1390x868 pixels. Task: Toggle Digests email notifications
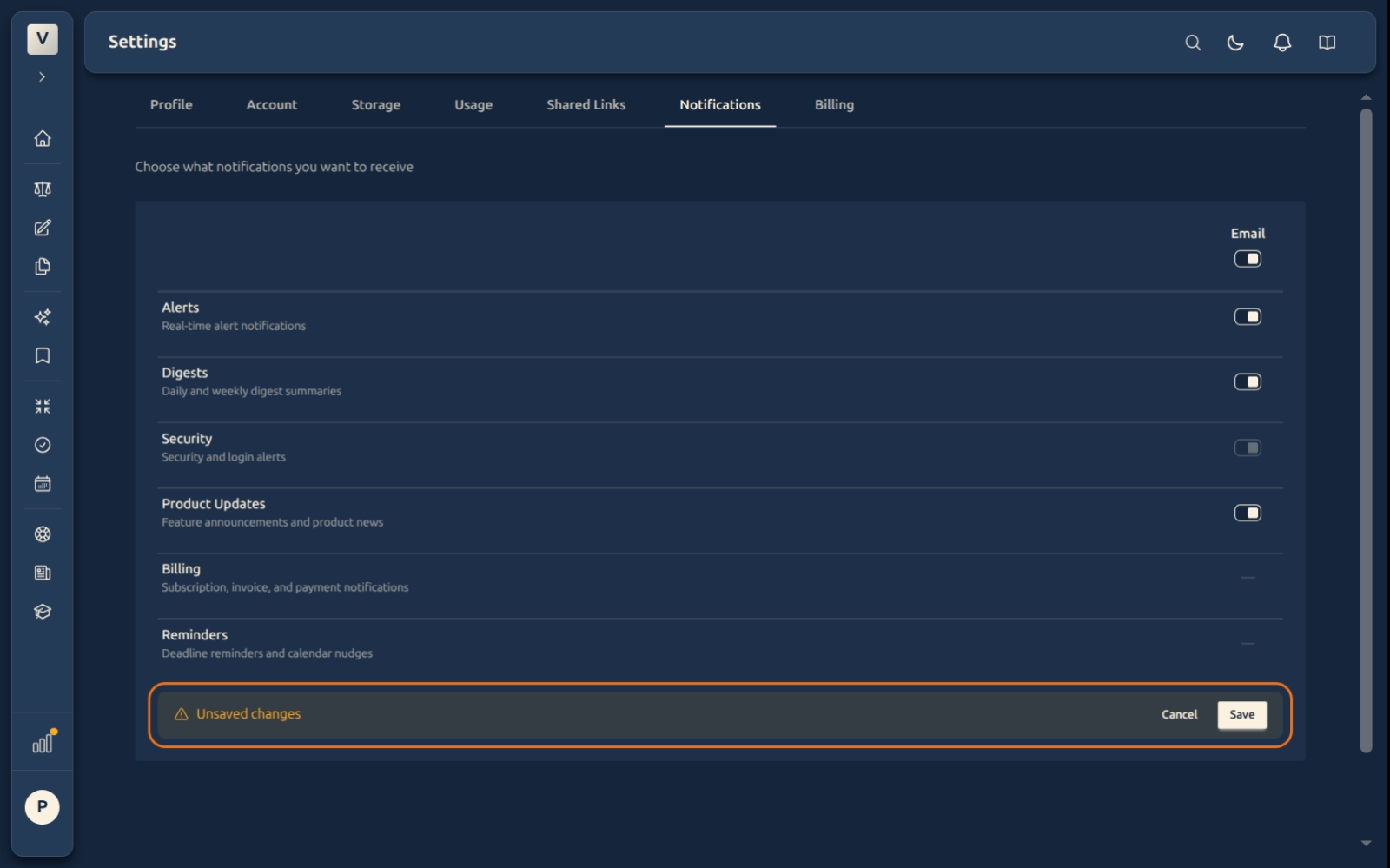tap(1248, 382)
